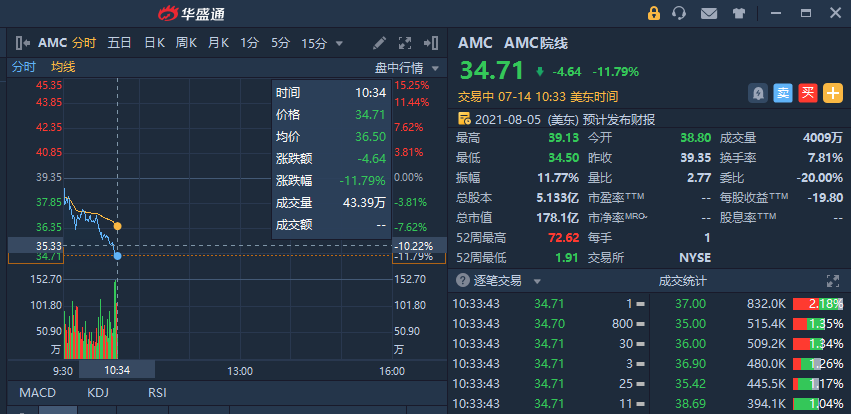The width and height of the screenshot is (851, 414).
Task: Select the MACD indicator tab
Action: pyautogui.click(x=37, y=393)
